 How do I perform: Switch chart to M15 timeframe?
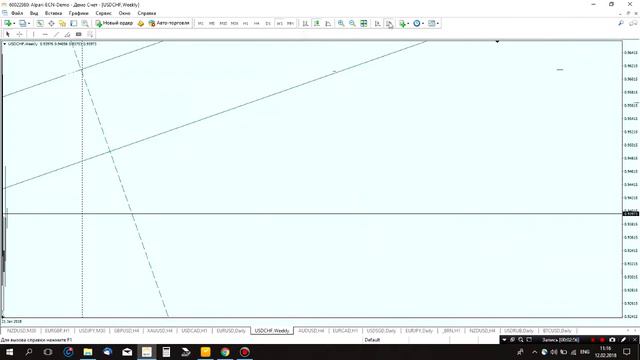tap(223, 24)
